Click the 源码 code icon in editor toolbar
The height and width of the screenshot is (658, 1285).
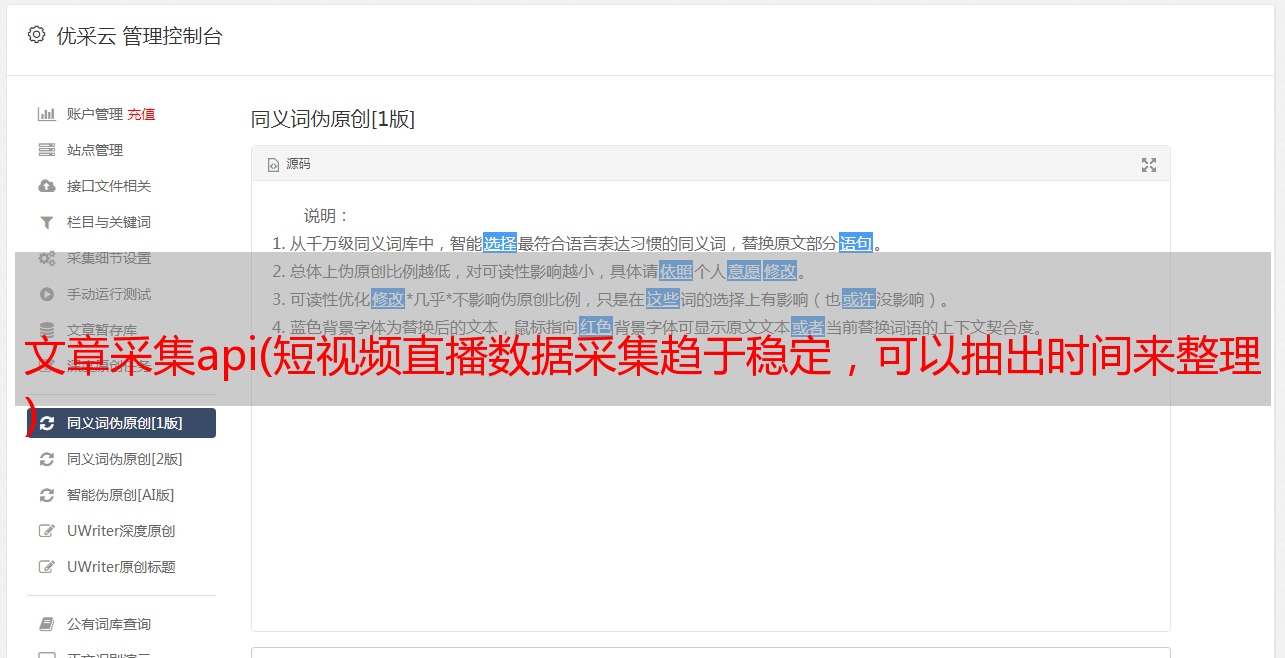pyautogui.click(x=273, y=165)
